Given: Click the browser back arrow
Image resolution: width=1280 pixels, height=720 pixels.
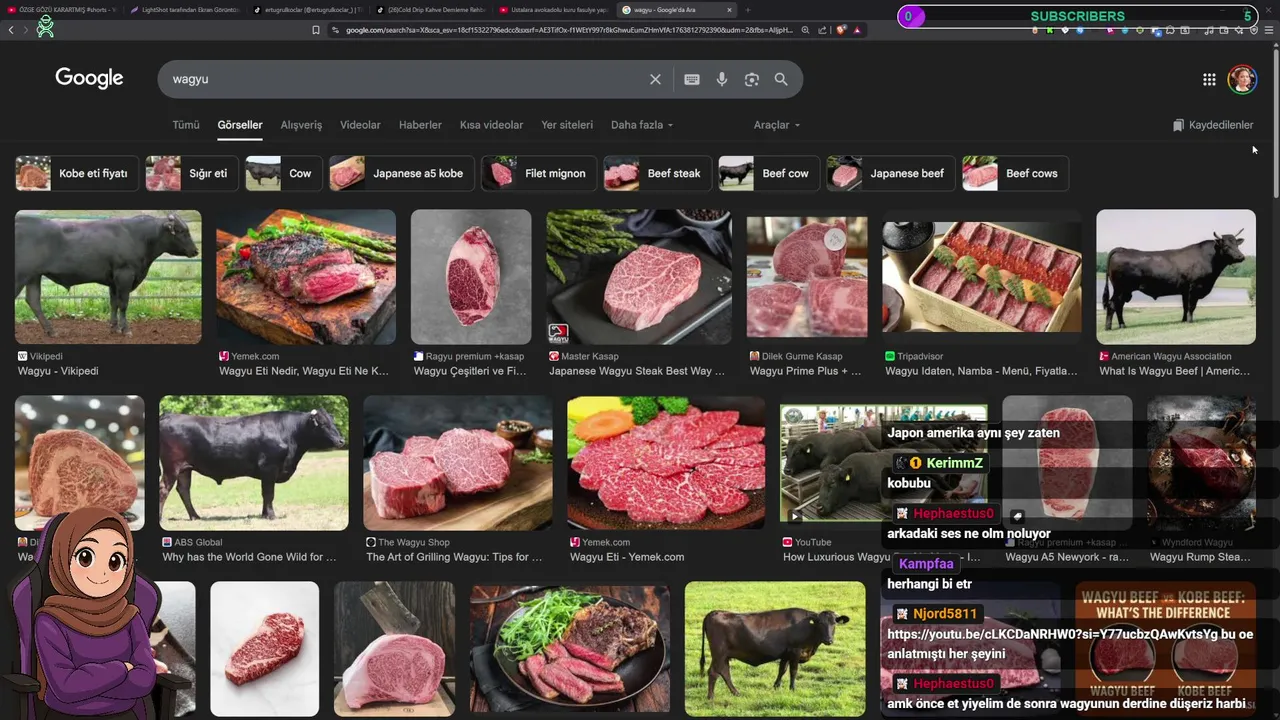Looking at the screenshot, I should (x=11, y=30).
